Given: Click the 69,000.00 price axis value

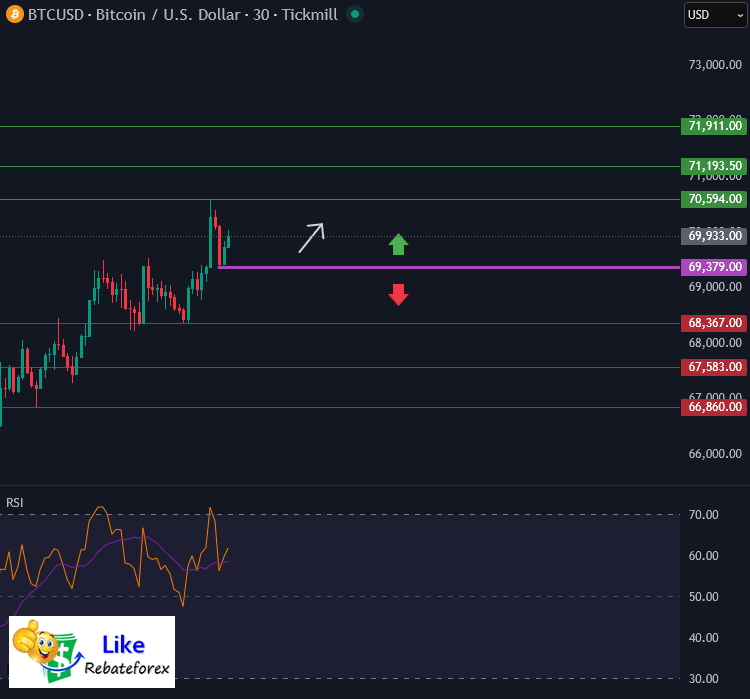Looking at the screenshot, I should [715, 287].
